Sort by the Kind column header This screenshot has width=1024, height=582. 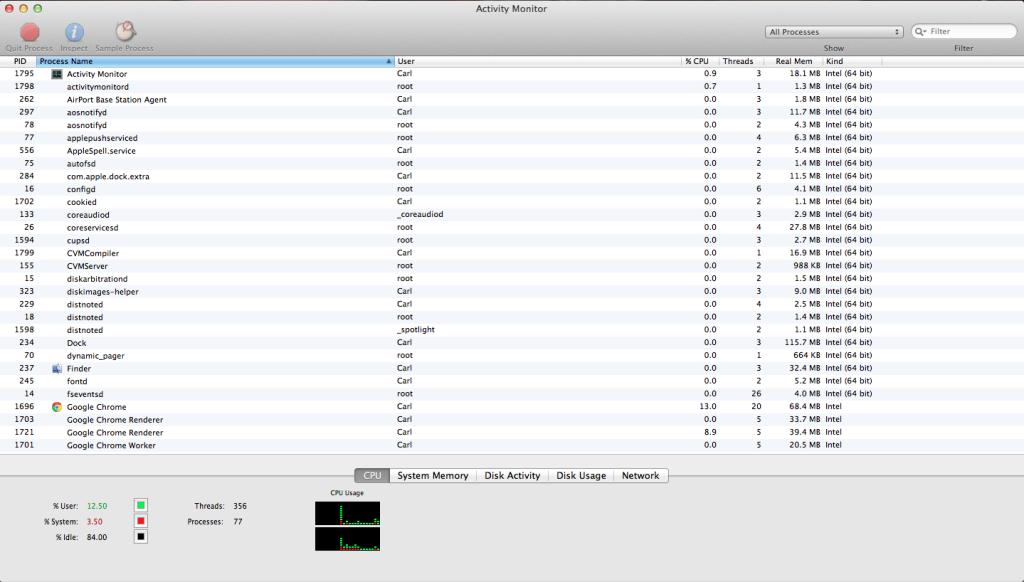coord(852,61)
